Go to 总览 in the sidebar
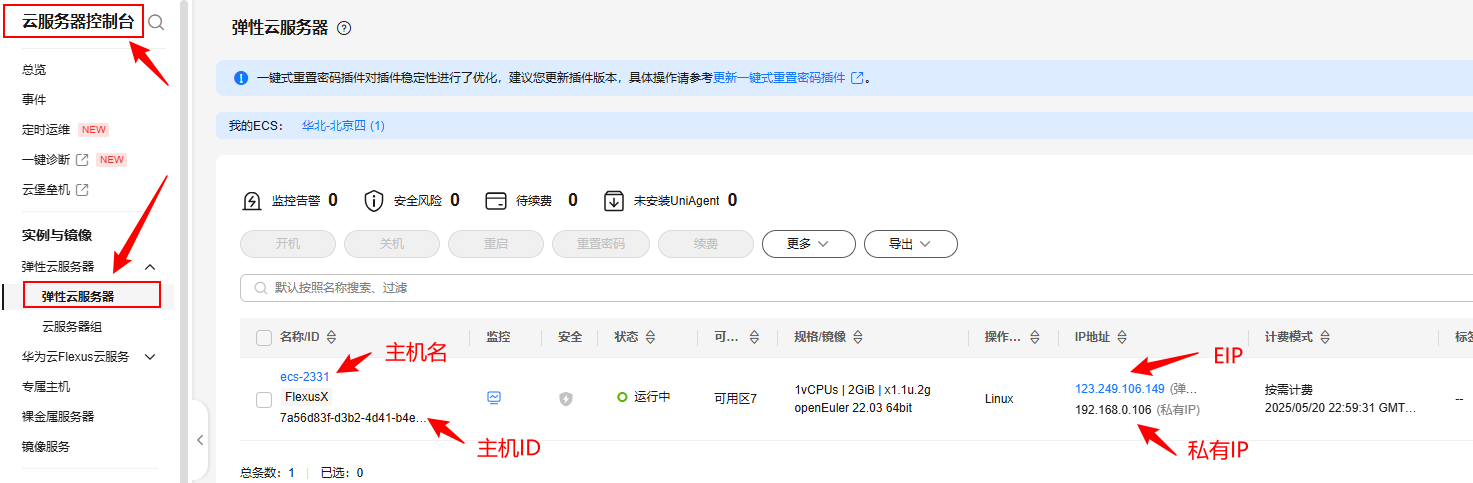1473x483 pixels. (34, 70)
